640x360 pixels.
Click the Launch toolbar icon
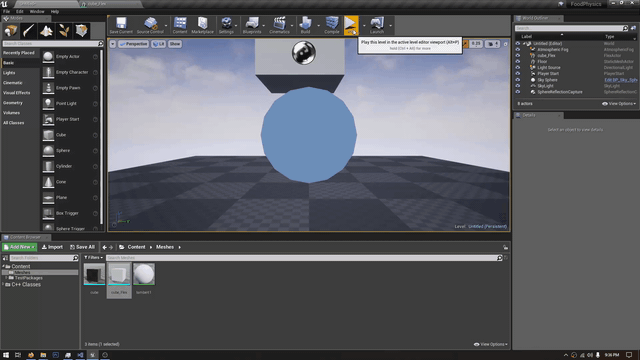377,25
